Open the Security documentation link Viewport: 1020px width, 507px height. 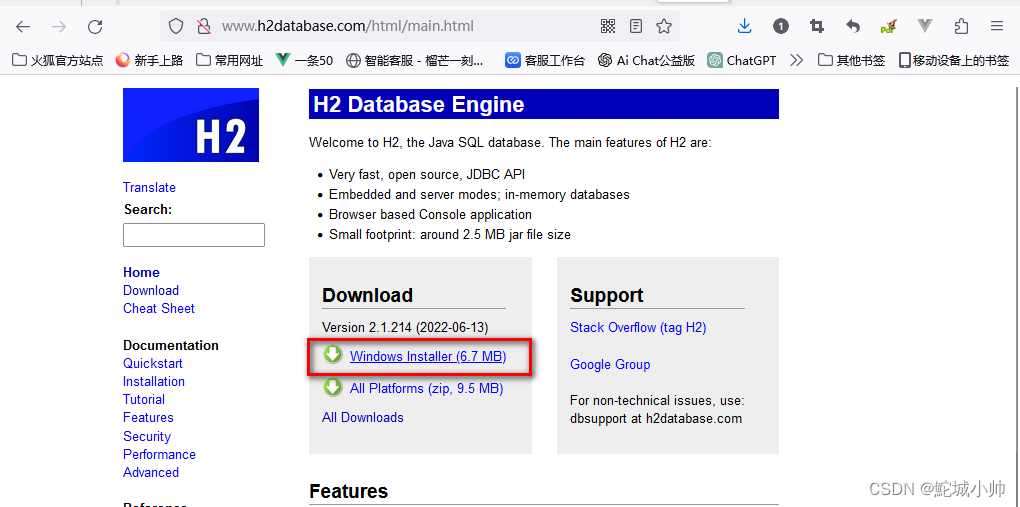pos(147,436)
